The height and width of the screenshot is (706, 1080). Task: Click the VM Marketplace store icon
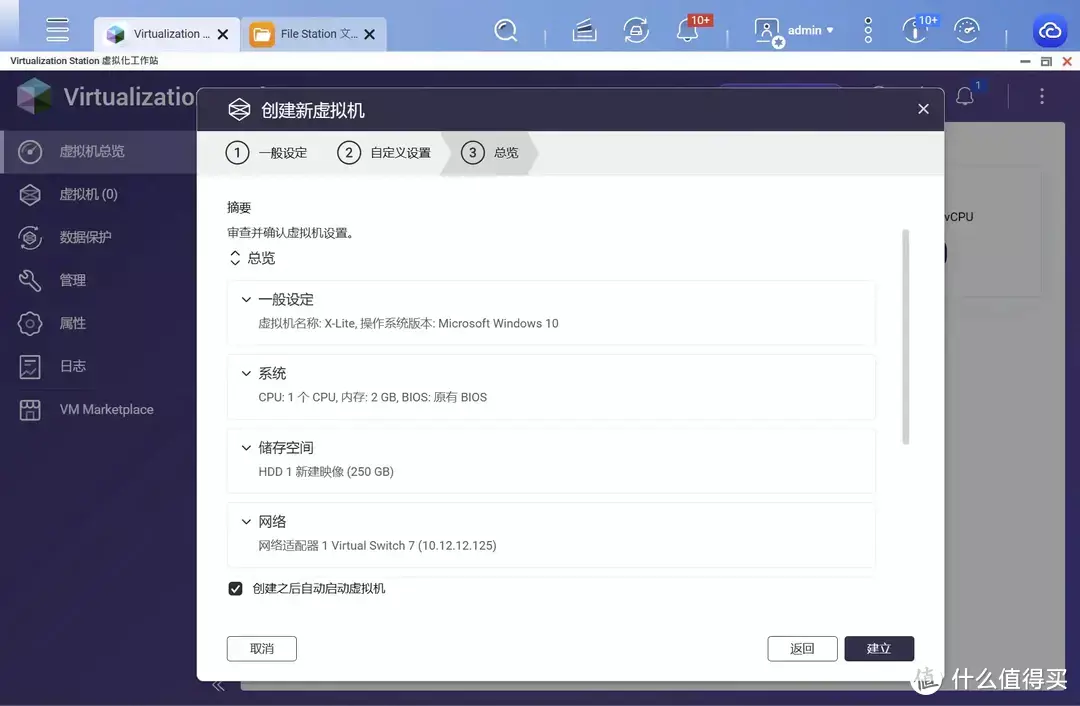30,410
